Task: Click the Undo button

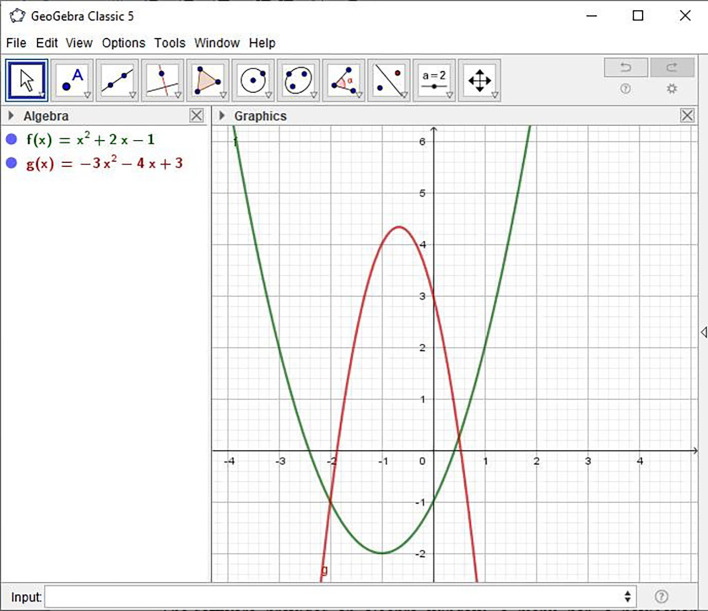Action: coord(626,68)
